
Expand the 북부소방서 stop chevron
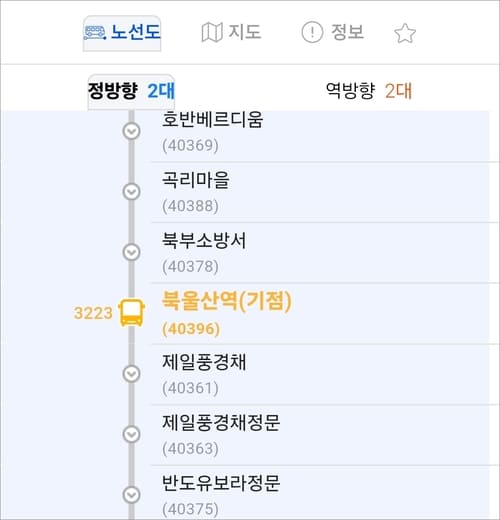(132, 252)
